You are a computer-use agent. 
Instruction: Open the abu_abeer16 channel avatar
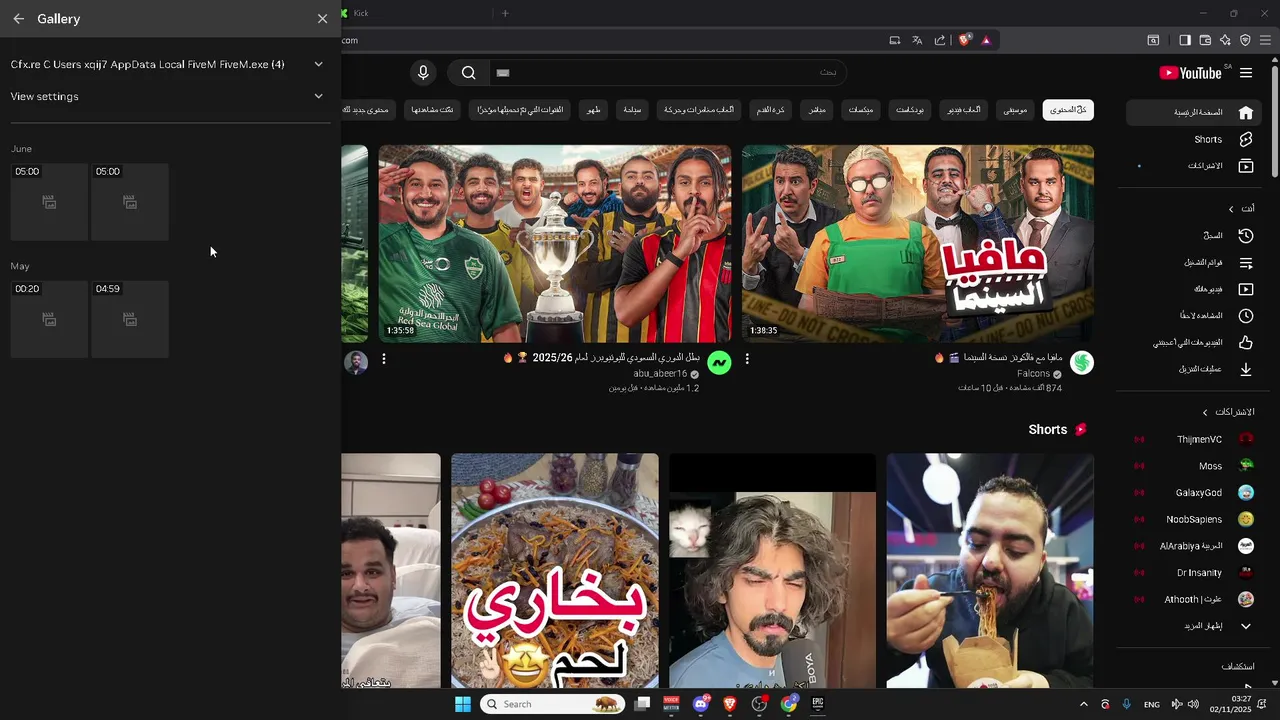click(719, 362)
